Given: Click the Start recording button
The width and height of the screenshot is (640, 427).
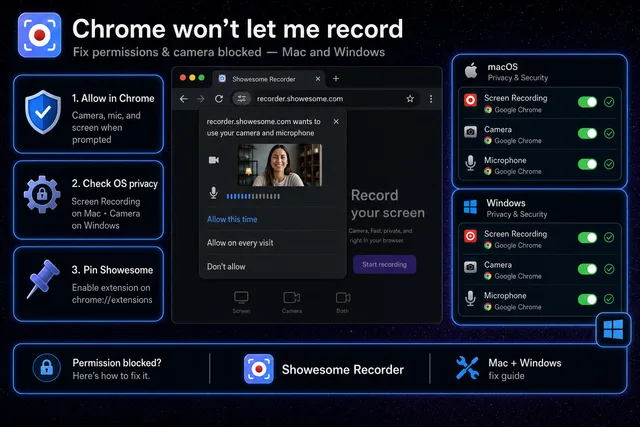Looking at the screenshot, I should tap(384, 265).
